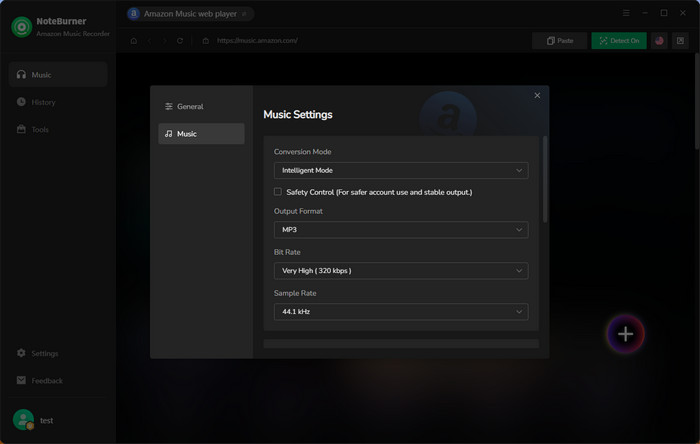
Task: Open the Bit Rate dropdown
Action: click(x=401, y=271)
